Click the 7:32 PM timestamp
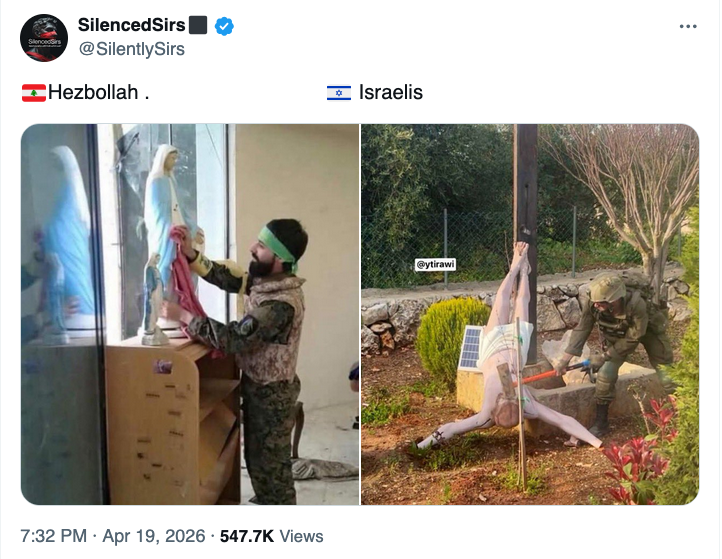 pyautogui.click(x=53, y=536)
